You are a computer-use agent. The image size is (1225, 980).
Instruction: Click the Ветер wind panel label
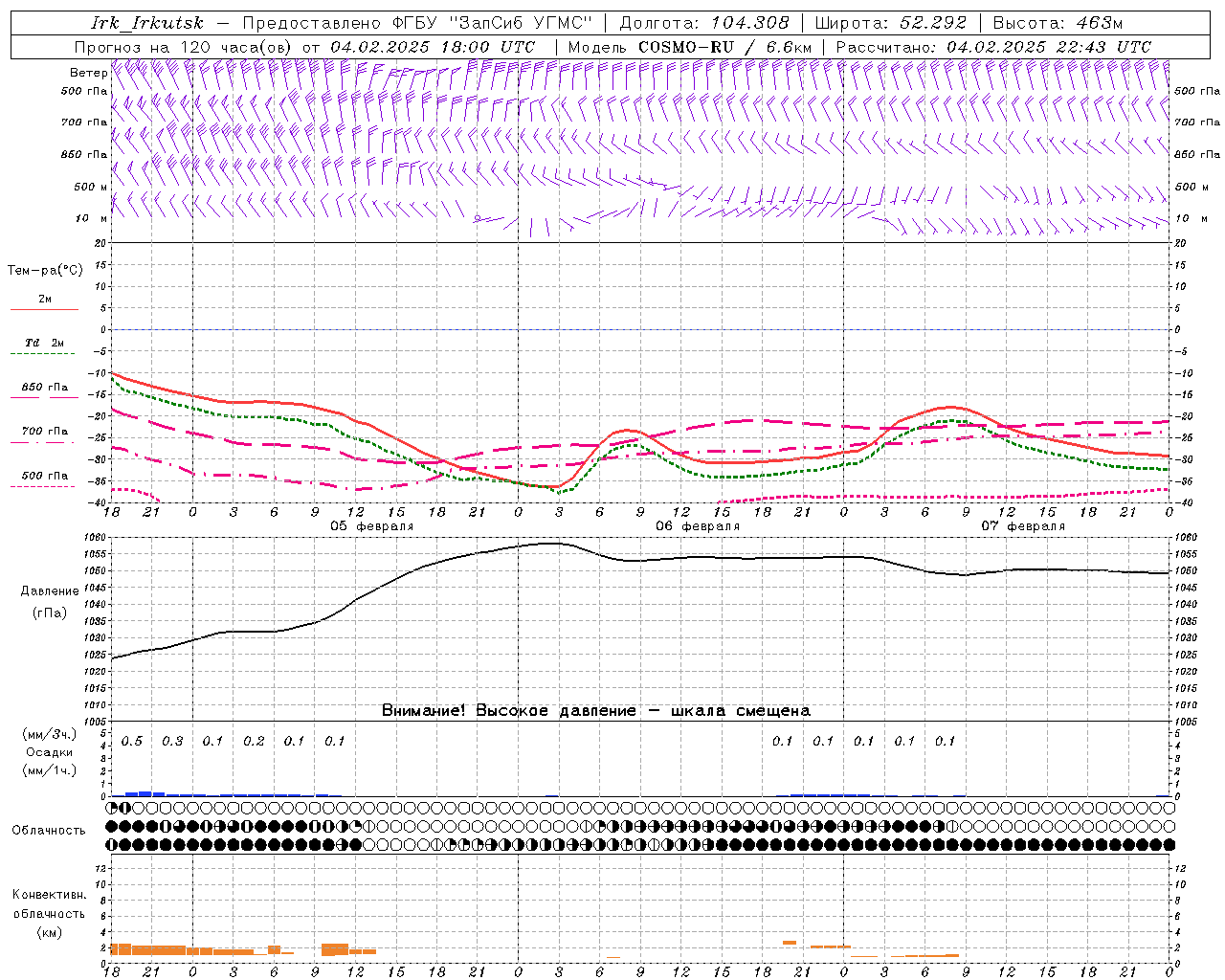pyautogui.click(x=88, y=73)
